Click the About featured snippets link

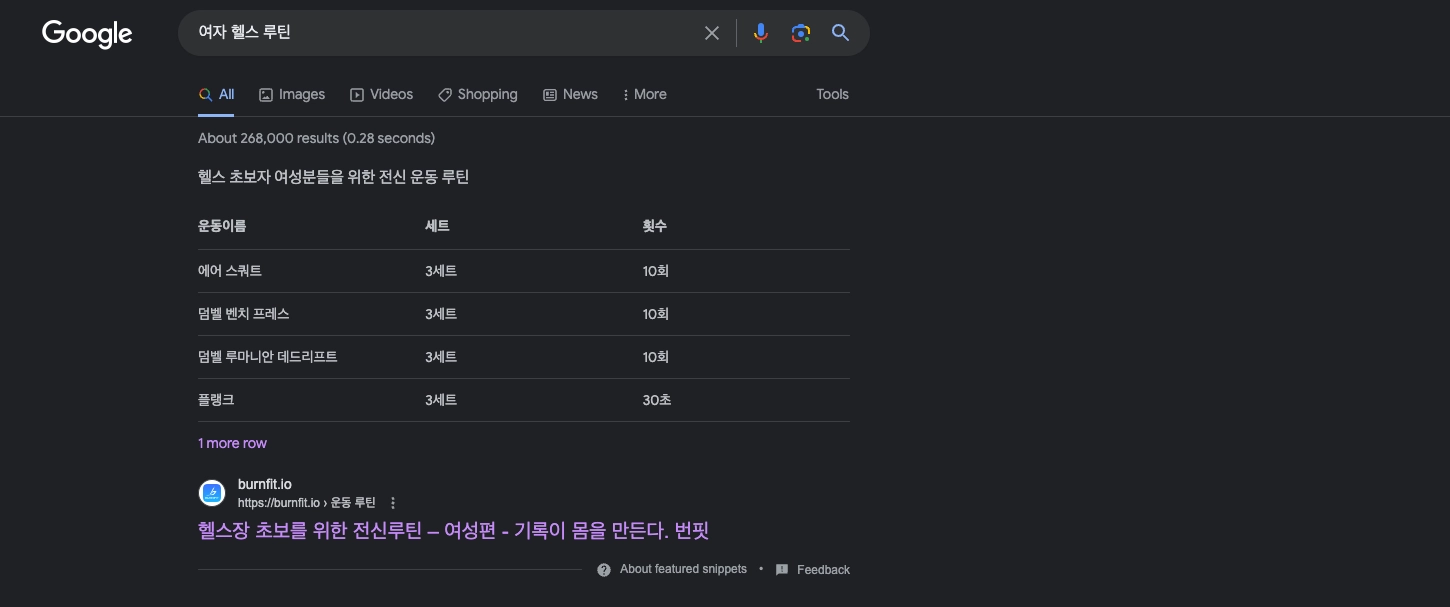click(x=683, y=569)
